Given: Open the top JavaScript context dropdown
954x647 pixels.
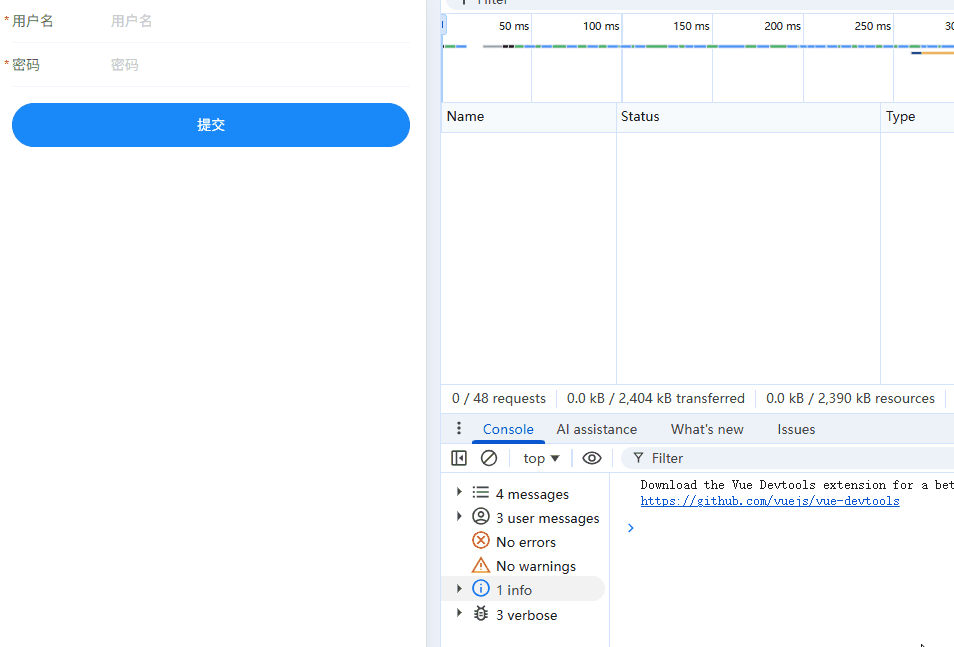Looking at the screenshot, I should (x=540, y=457).
